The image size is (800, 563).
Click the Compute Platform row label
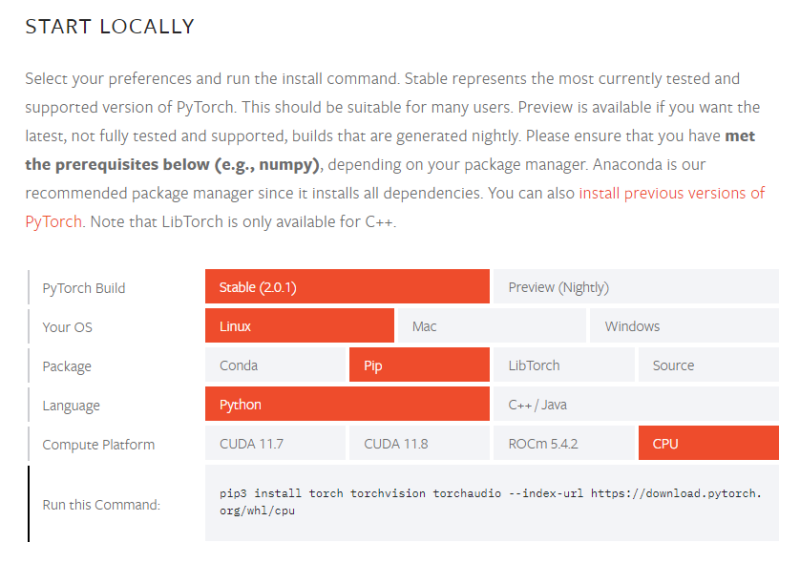coord(98,444)
